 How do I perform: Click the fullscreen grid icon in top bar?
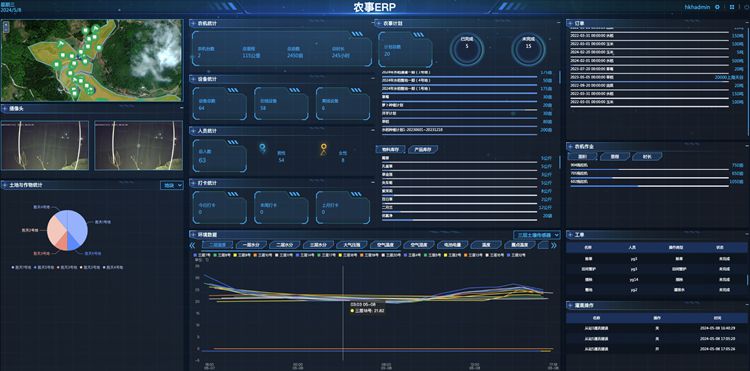pyautogui.click(x=732, y=7)
